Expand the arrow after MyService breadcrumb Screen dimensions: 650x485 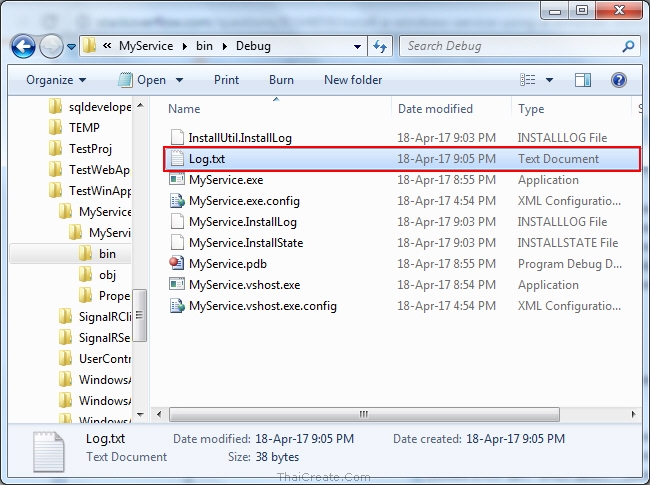click(x=185, y=46)
